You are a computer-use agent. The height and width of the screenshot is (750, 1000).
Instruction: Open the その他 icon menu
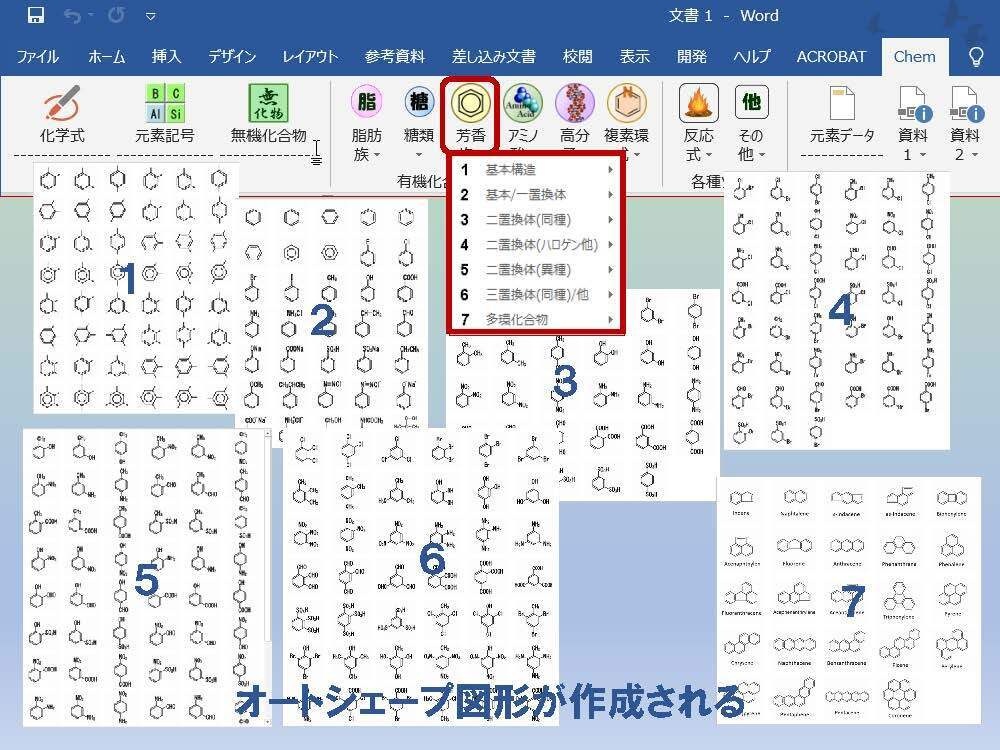coord(751,102)
